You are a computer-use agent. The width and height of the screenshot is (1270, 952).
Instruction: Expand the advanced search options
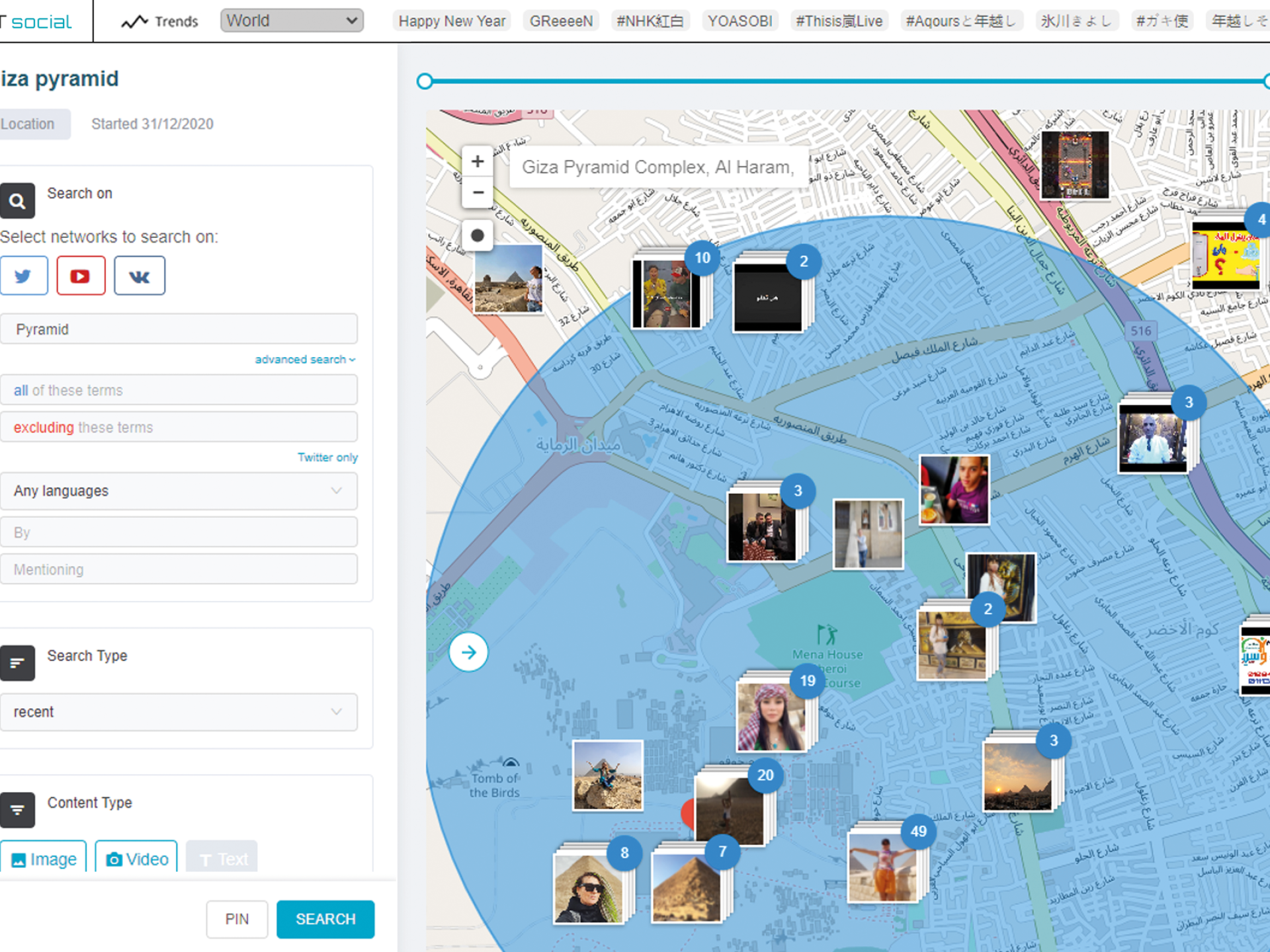coord(305,360)
